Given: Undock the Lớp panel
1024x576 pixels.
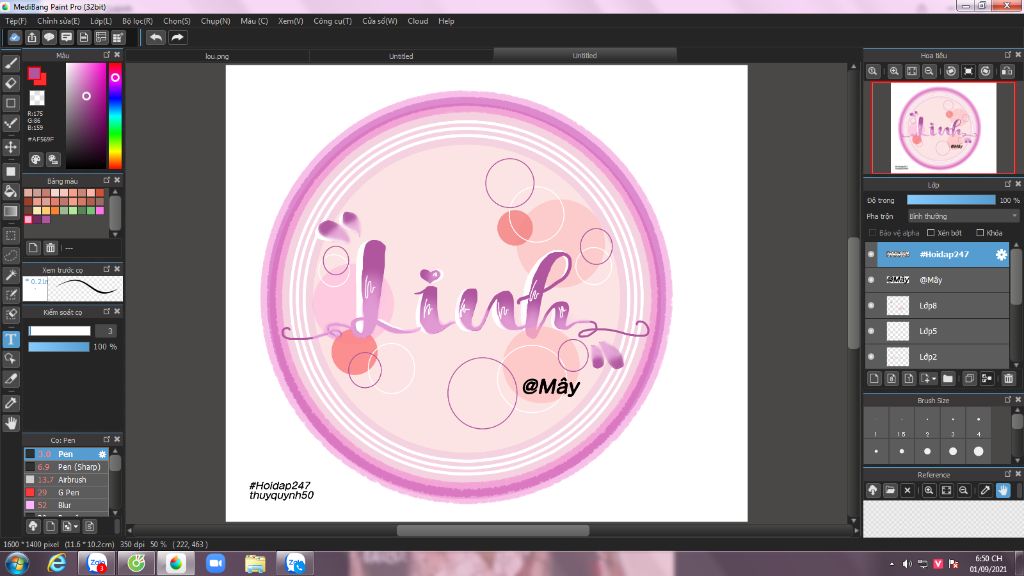Looking at the screenshot, I should click(x=1008, y=184).
